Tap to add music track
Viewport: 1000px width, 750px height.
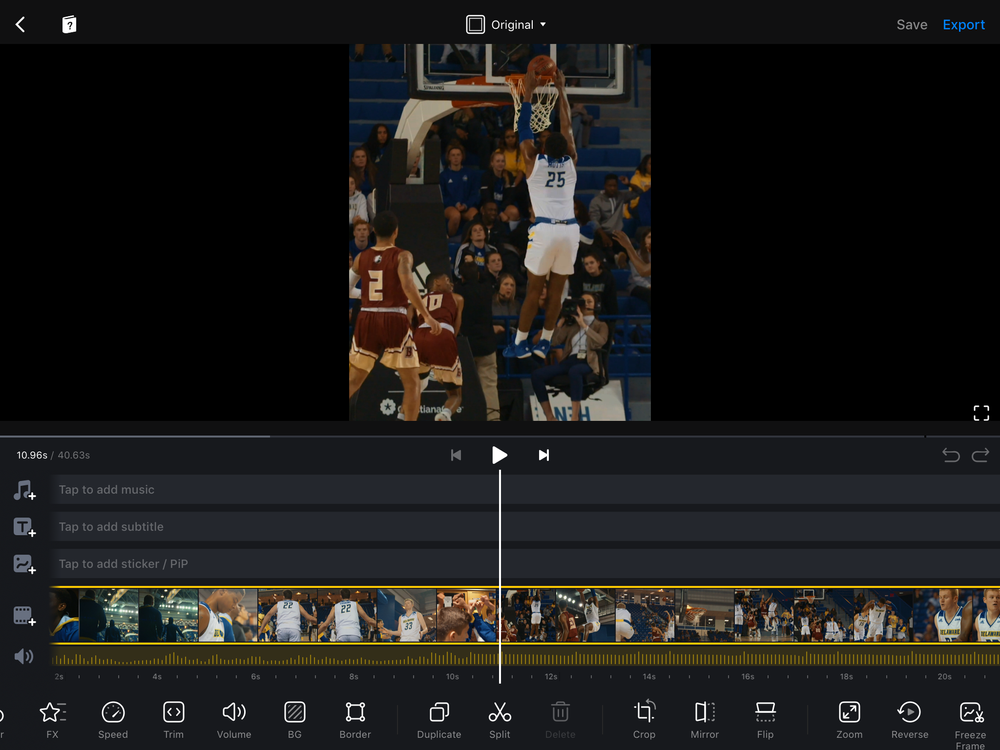pos(500,490)
